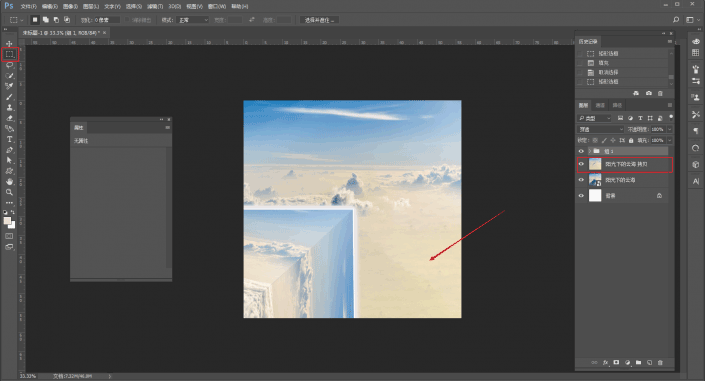Open the 文件(F) menu
705x381 pixels.
pyautogui.click(x=29, y=6)
